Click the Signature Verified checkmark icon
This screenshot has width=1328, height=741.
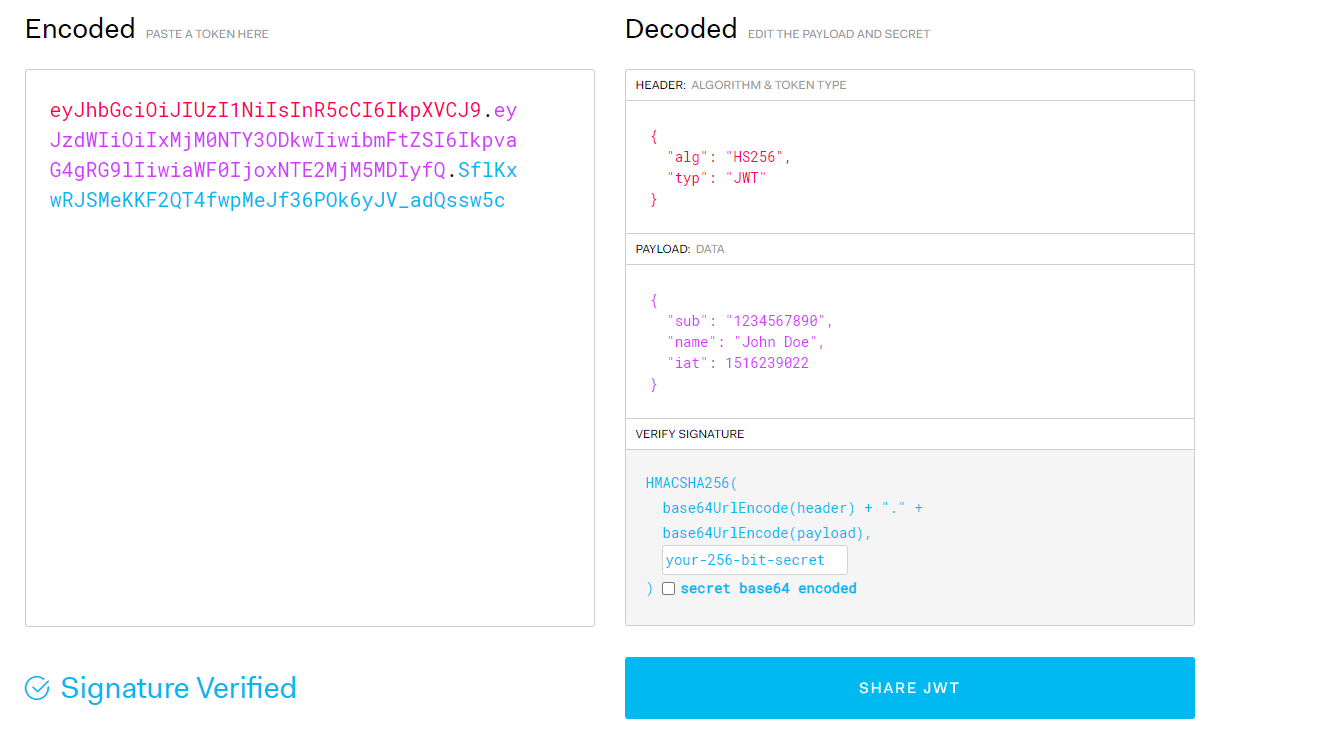tap(37, 688)
